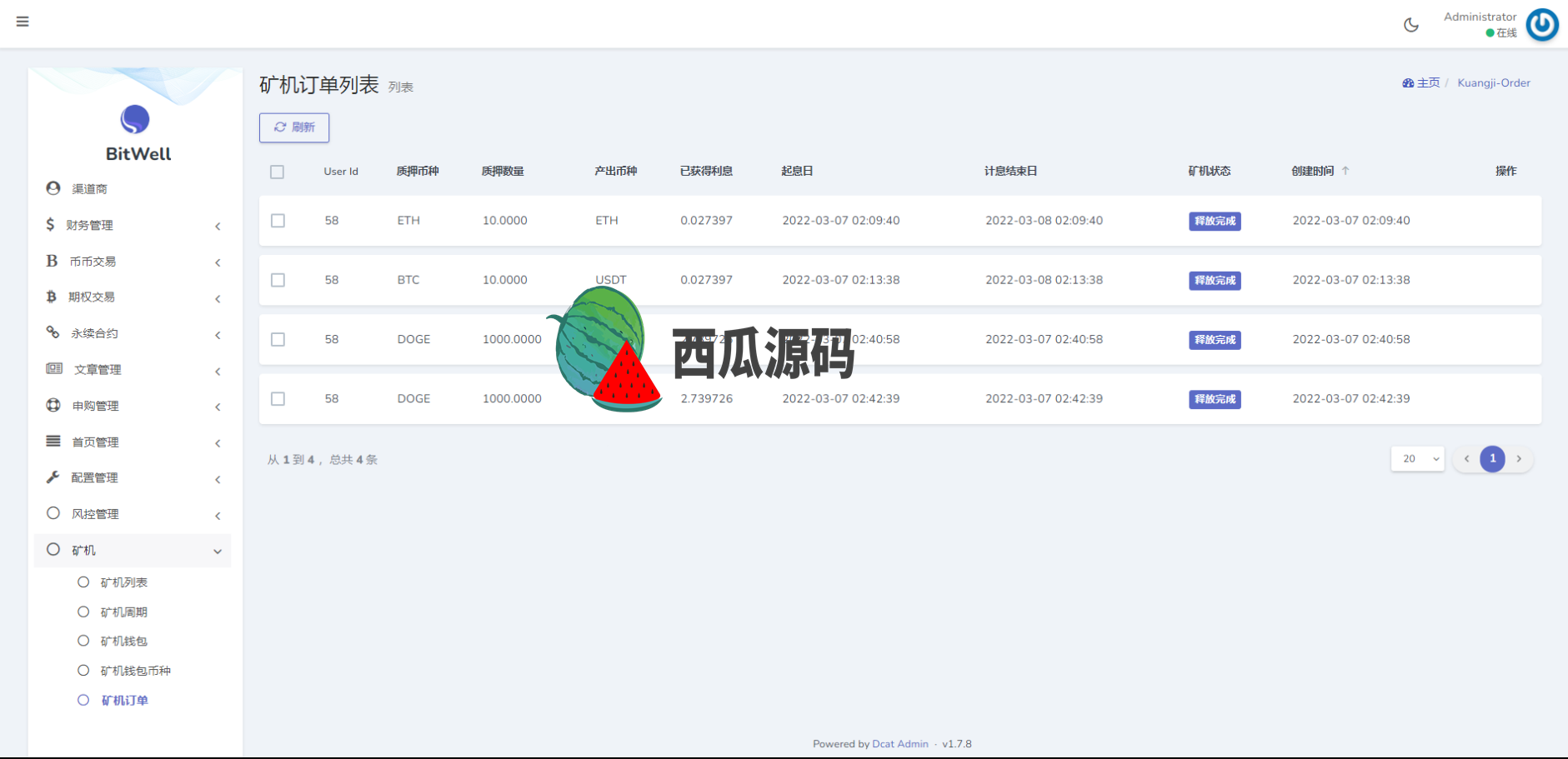The width and height of the screenshot is (1568, 759).
Task: Click the list icon for 首页管理
Action: click(x=53, y=441)
